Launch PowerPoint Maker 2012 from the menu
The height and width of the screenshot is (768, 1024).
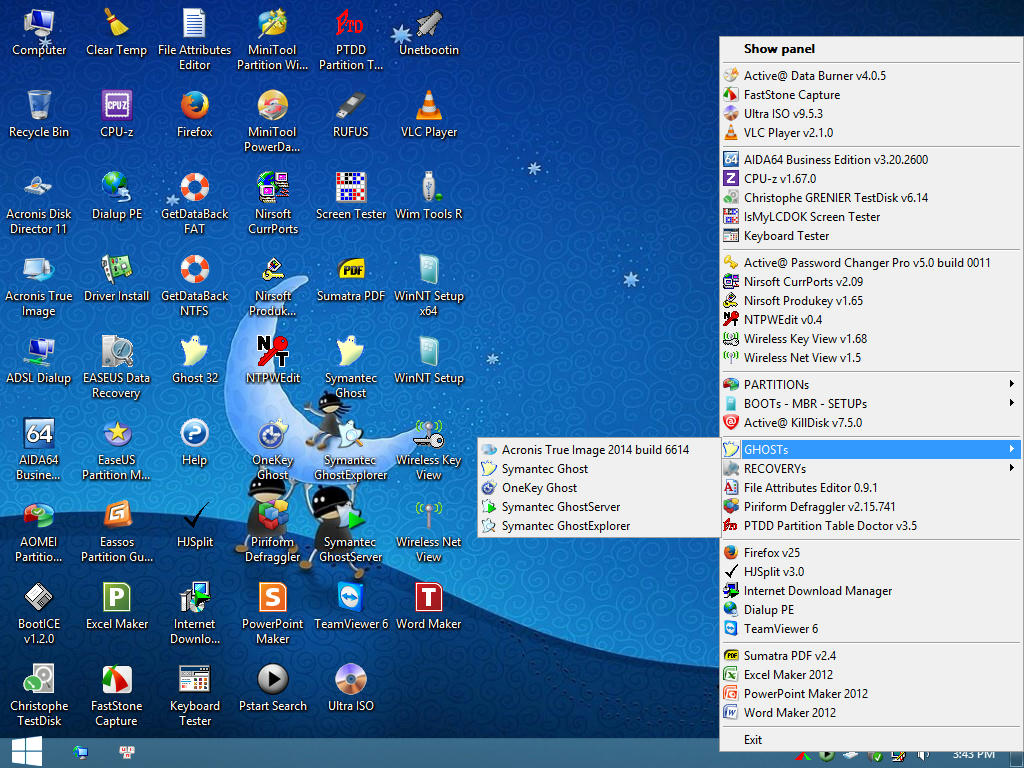[871, 694]
